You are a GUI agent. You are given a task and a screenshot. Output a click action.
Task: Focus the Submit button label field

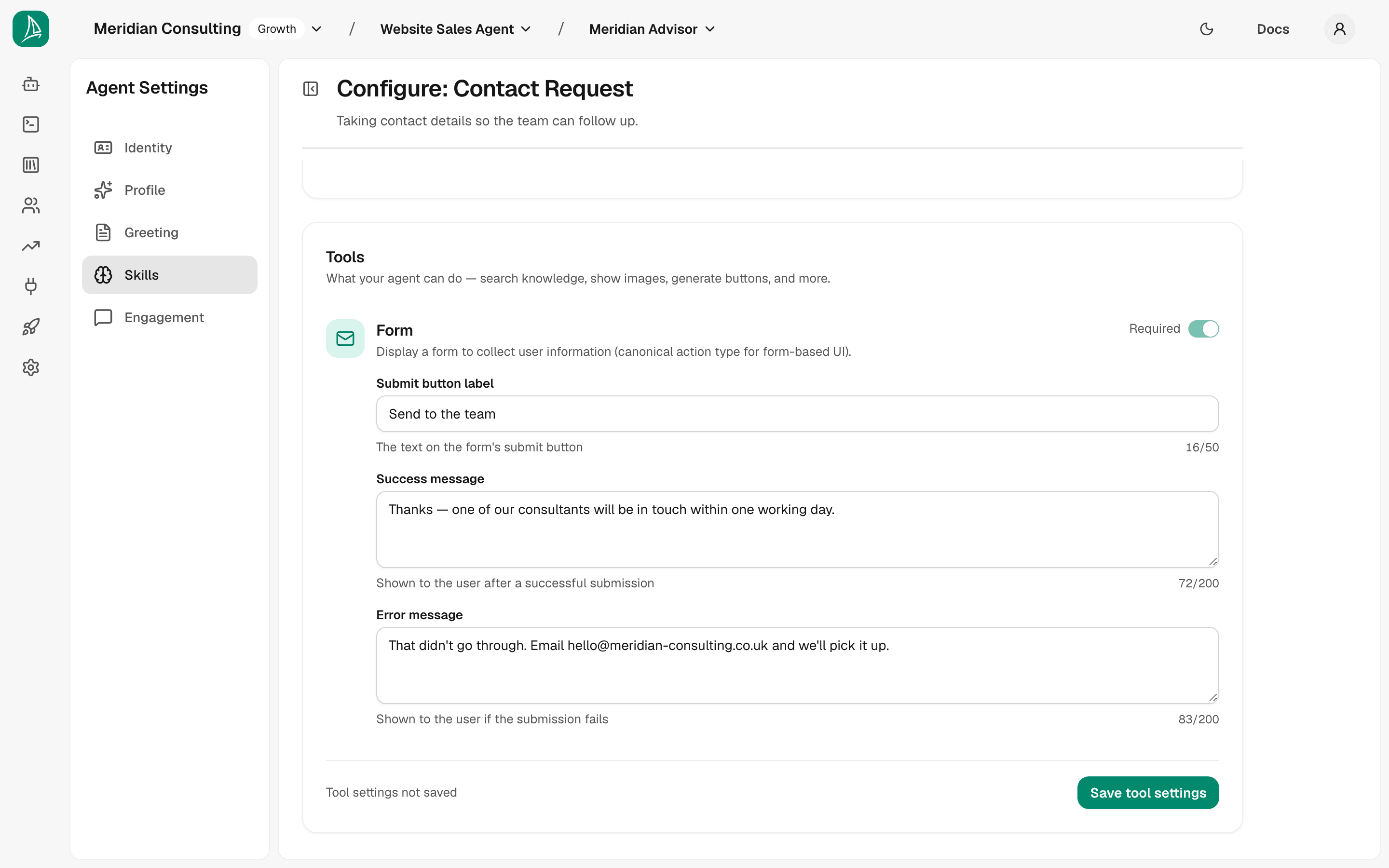797,414
